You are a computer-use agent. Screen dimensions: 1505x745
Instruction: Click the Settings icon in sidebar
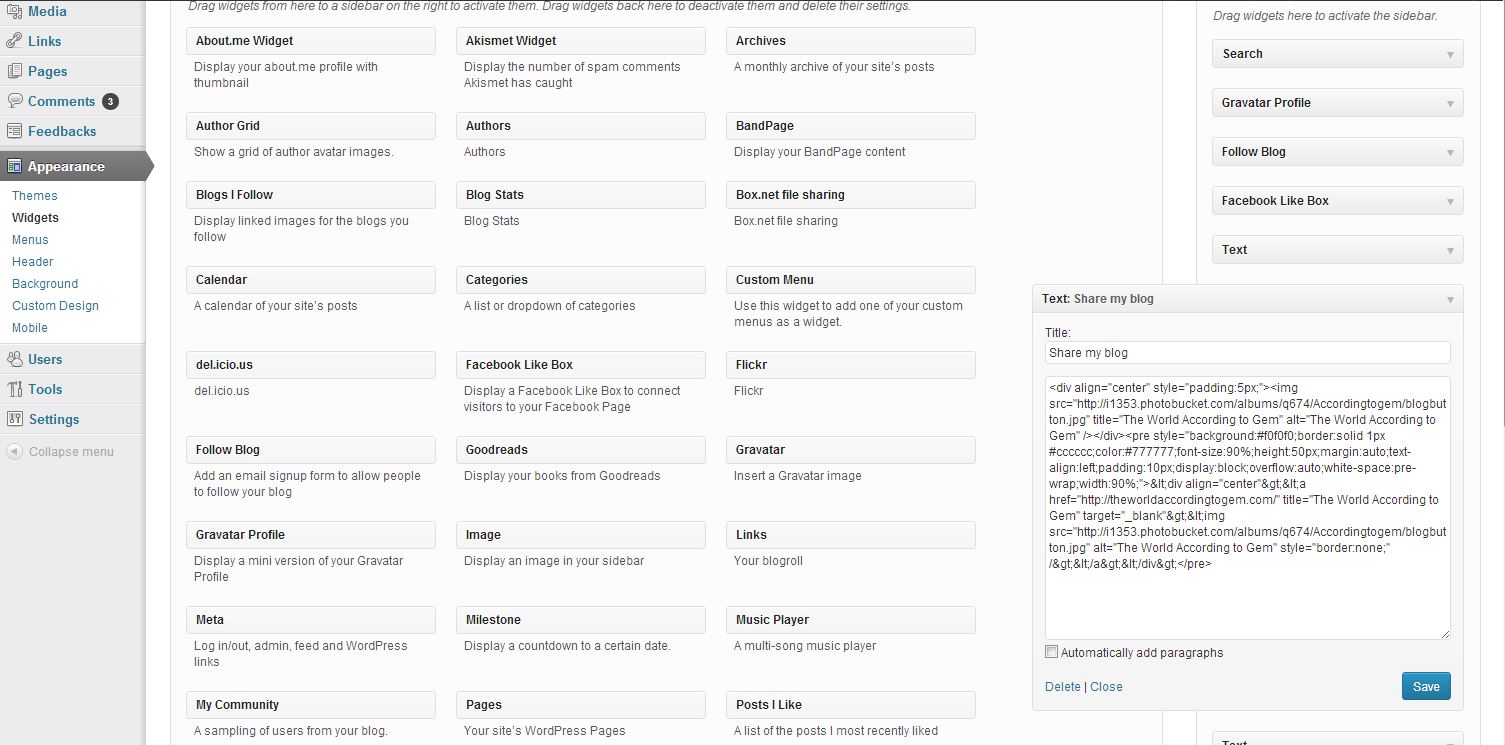[x=15, y=419]
